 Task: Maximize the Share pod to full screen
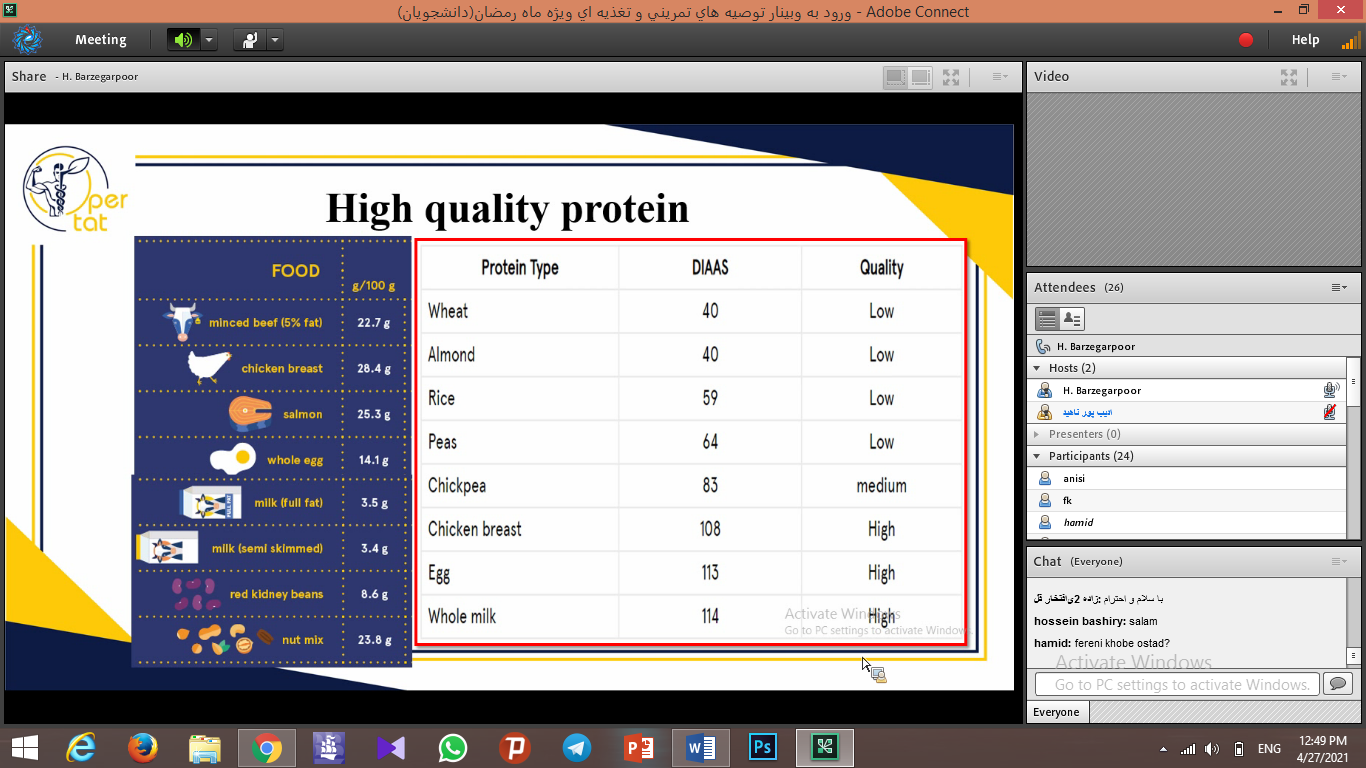(951, 77)
